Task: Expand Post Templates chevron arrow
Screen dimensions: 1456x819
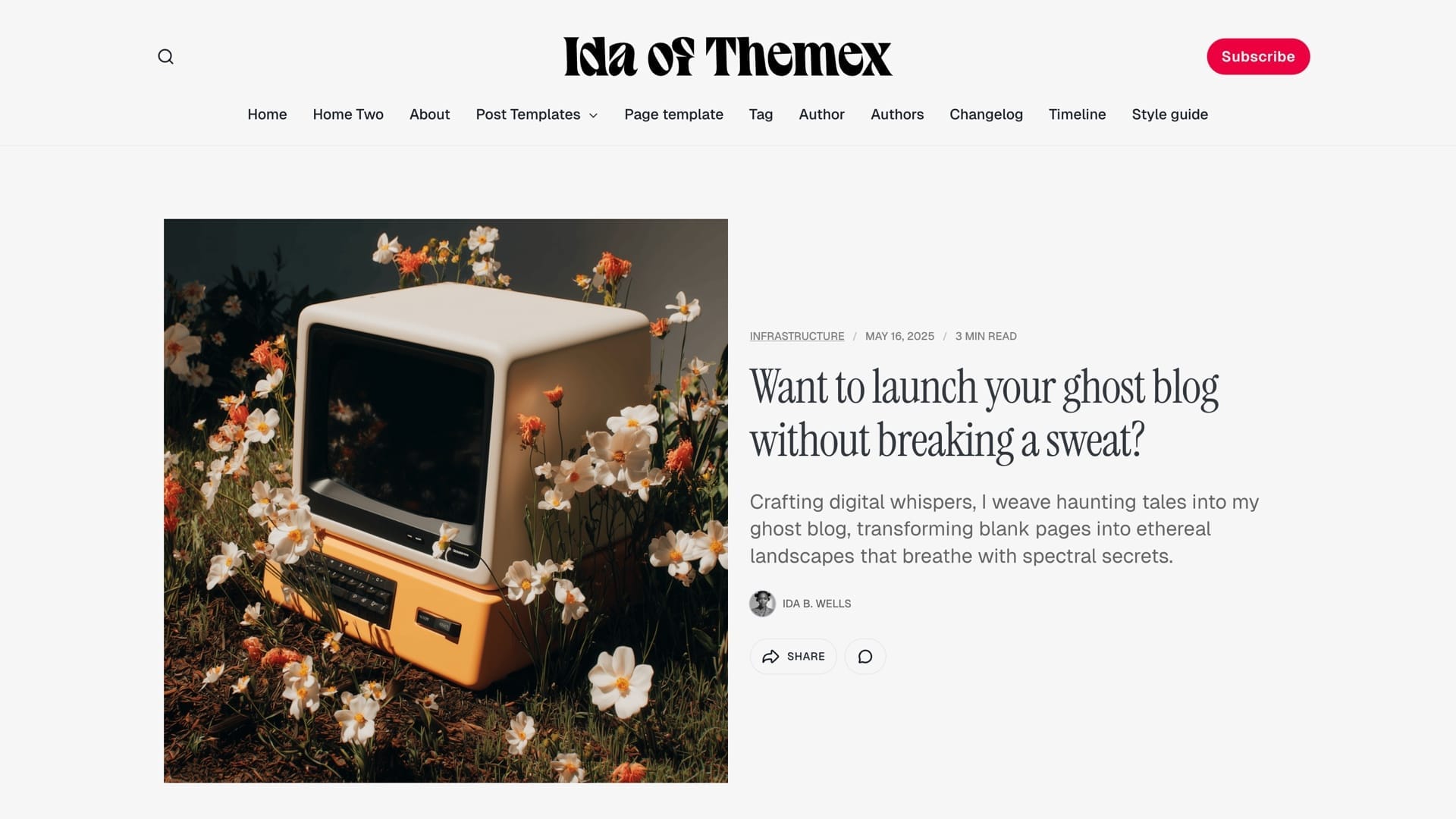Action: point(594,115)
